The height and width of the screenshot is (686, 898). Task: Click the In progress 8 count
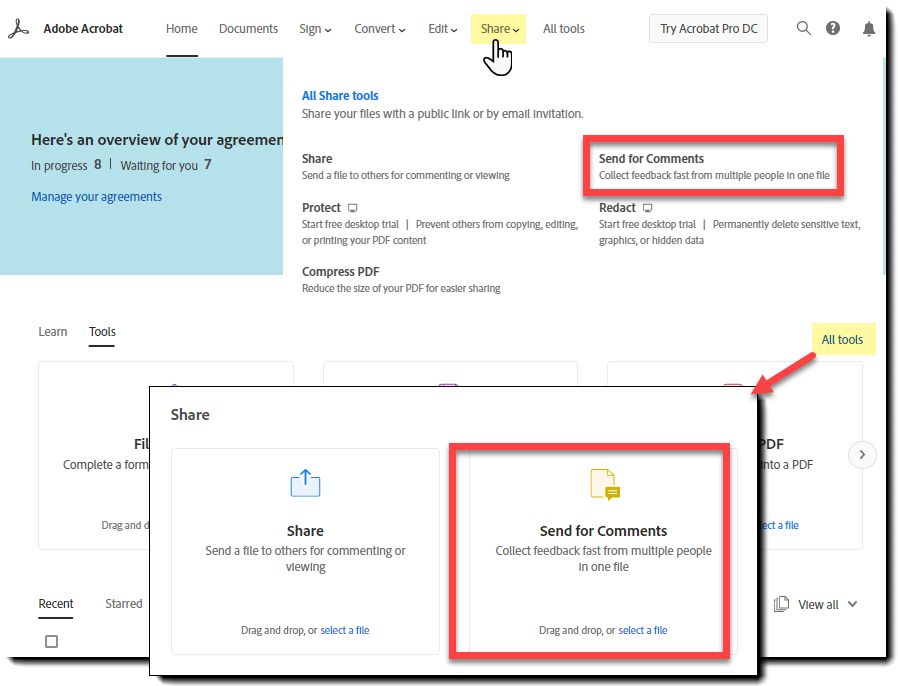pos(66,165)
